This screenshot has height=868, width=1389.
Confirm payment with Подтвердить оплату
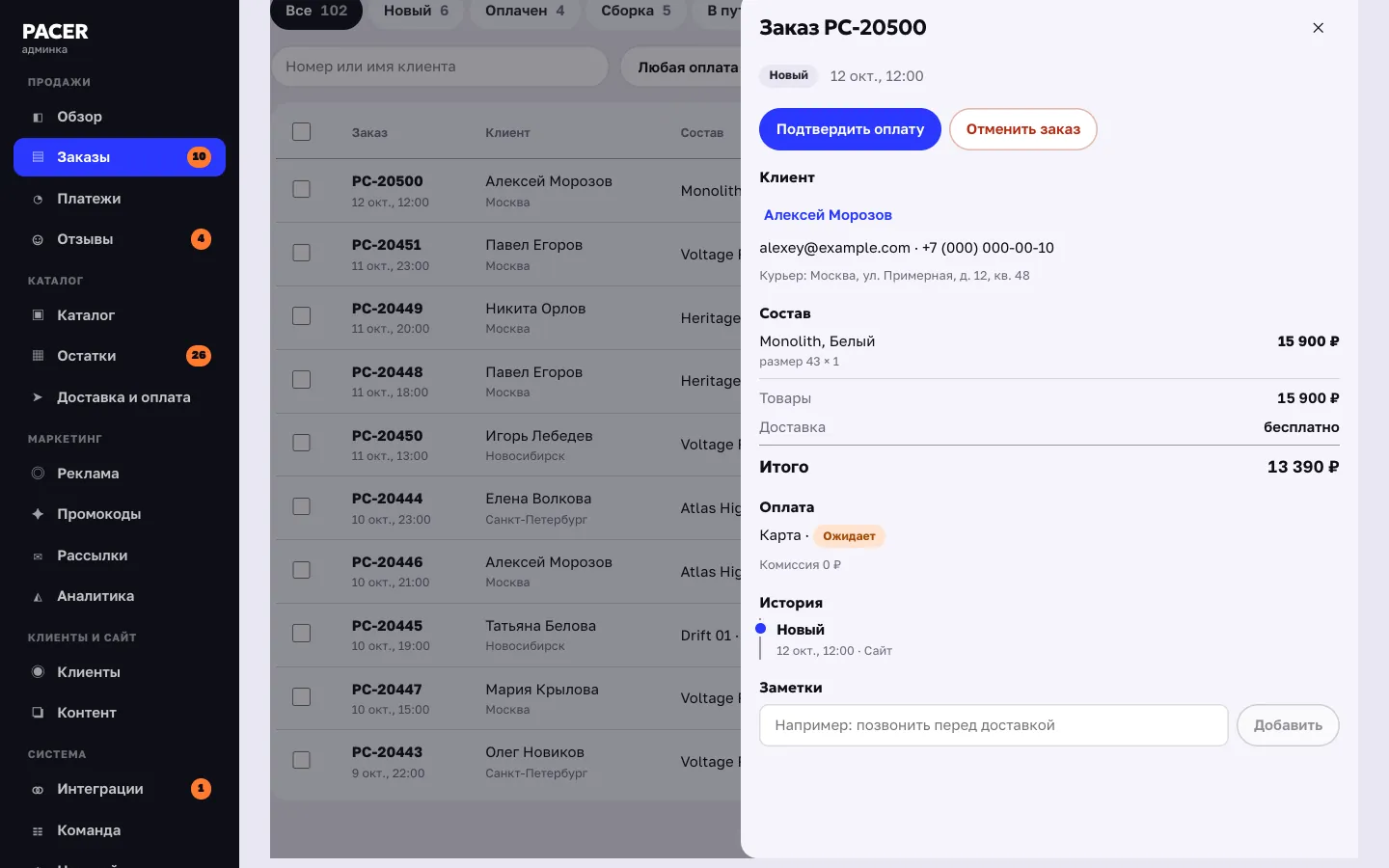(x=850, y=129)
